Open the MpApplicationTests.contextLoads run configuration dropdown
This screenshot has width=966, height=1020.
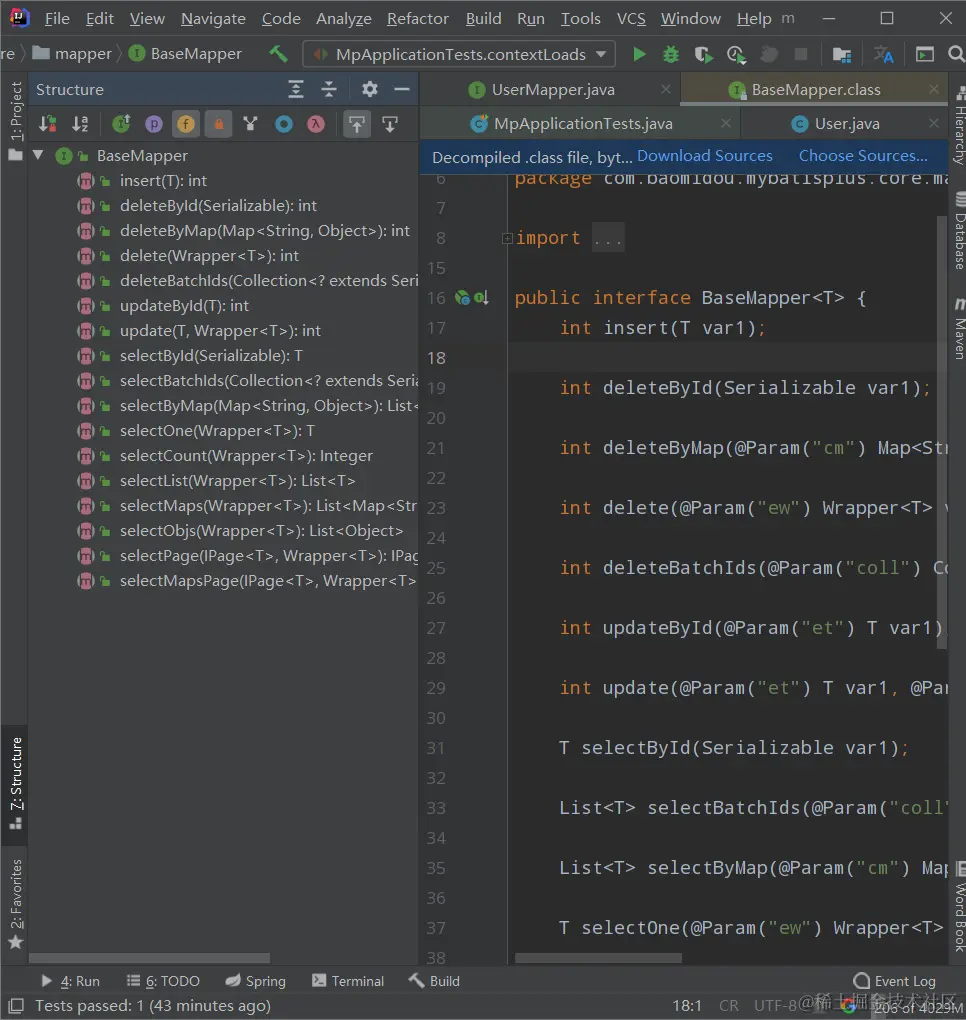(460, 54)
